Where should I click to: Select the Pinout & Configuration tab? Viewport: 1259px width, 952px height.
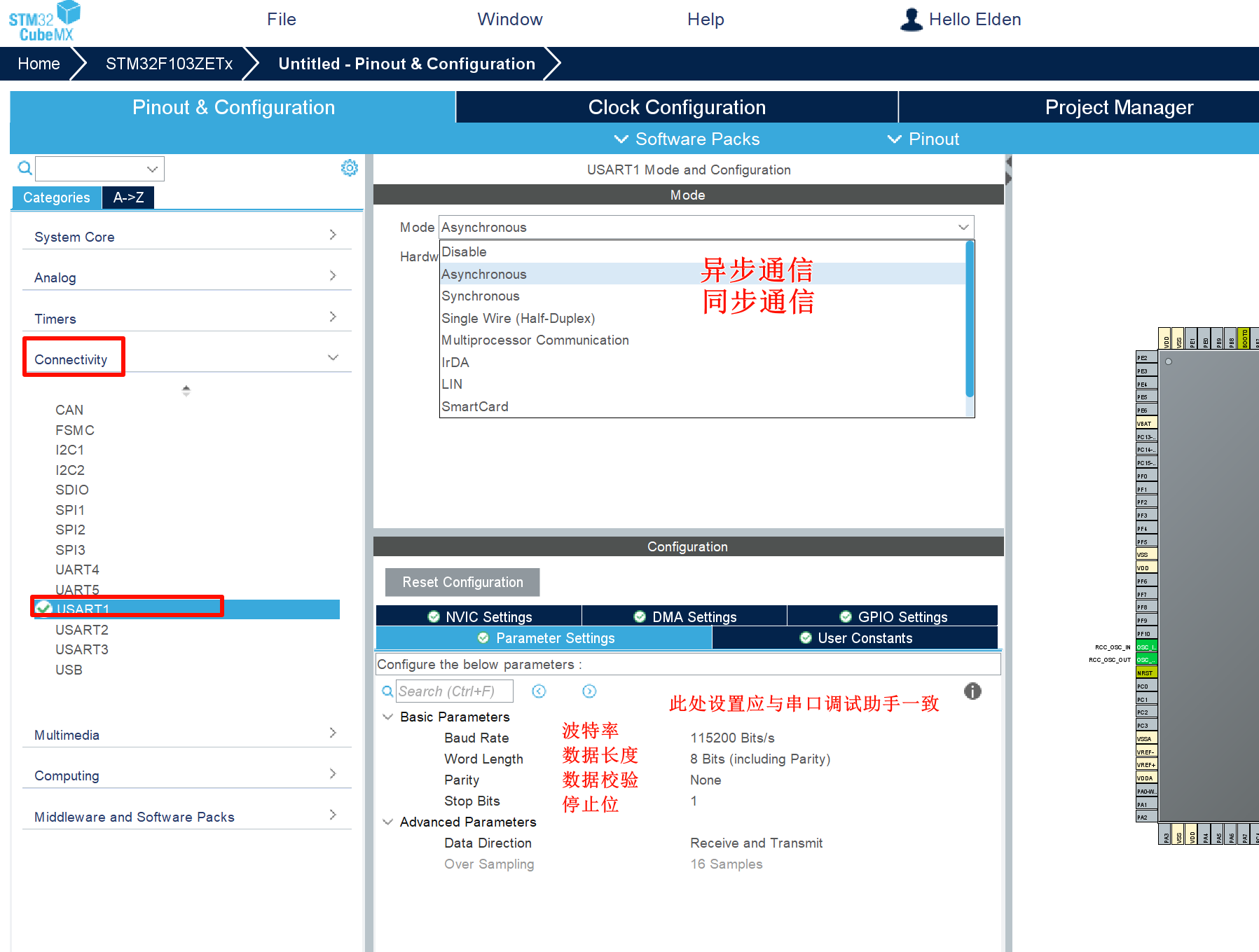(x=233, y=107)
